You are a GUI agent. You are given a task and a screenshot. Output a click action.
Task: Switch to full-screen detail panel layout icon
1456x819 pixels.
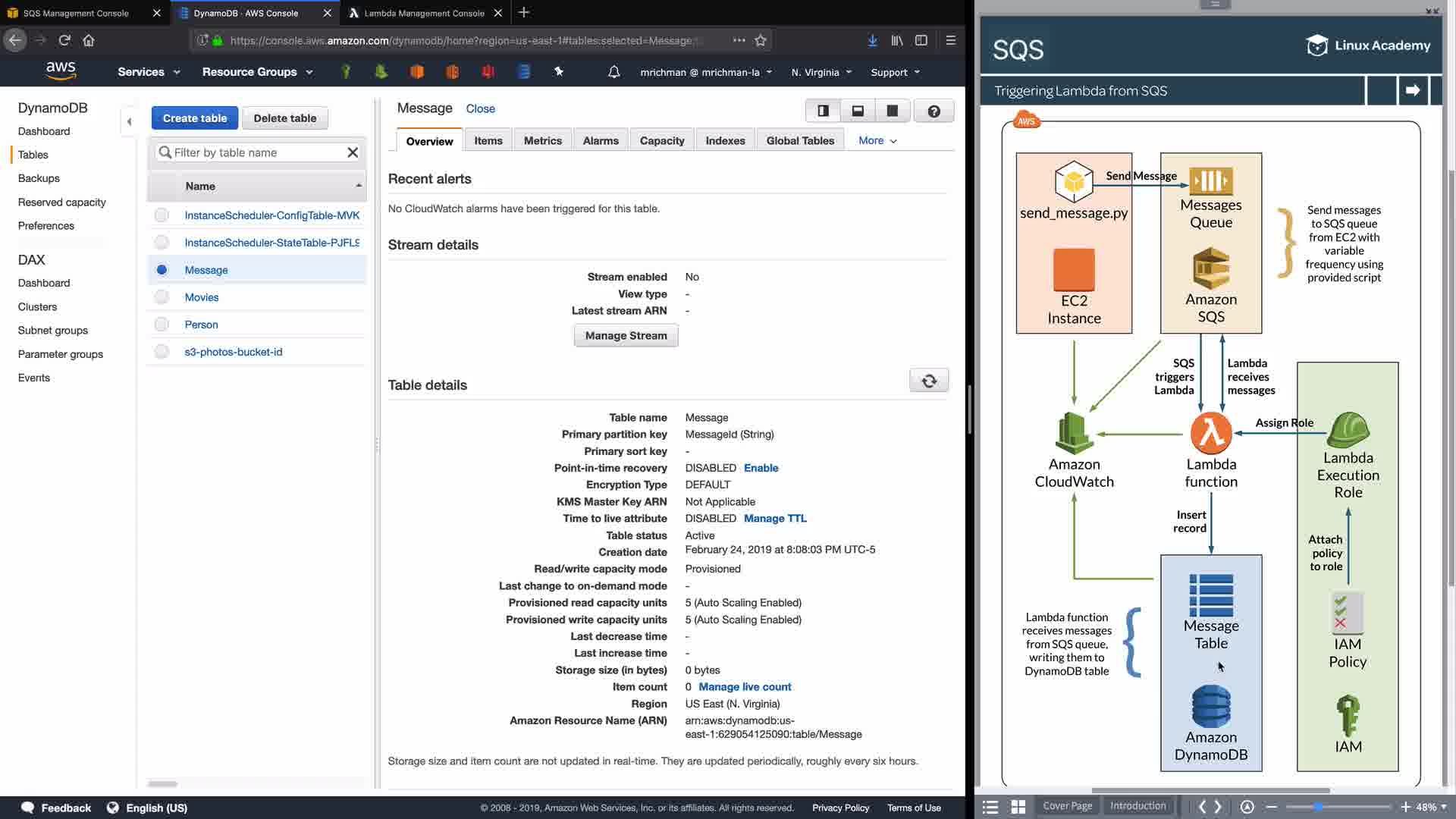click(x=893, y=111)
